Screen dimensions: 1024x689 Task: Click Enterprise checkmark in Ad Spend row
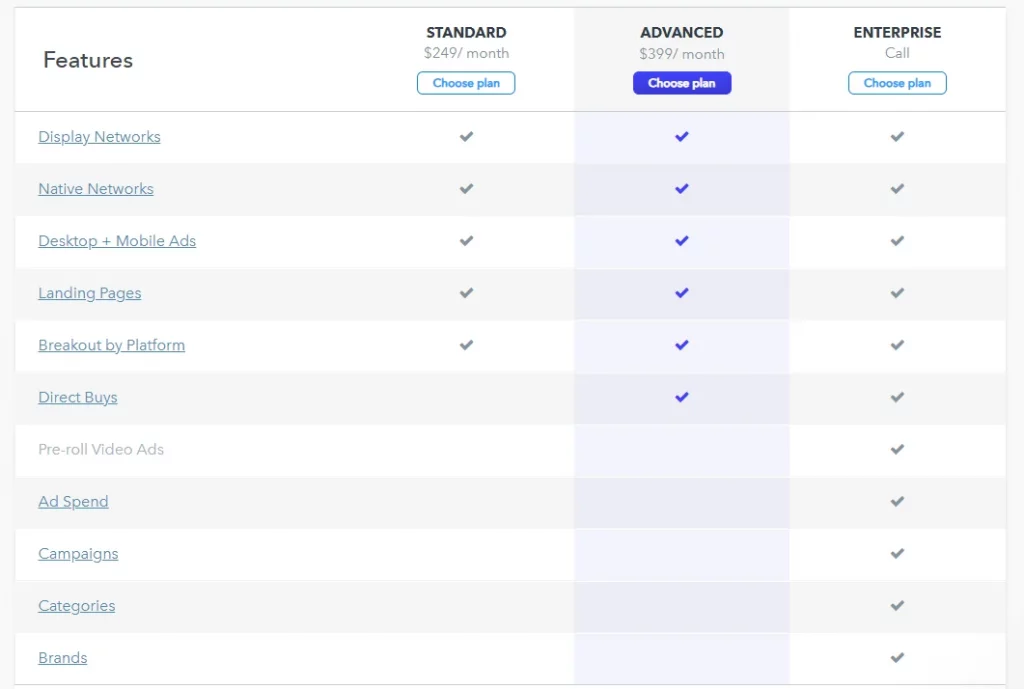pos(897,501)
